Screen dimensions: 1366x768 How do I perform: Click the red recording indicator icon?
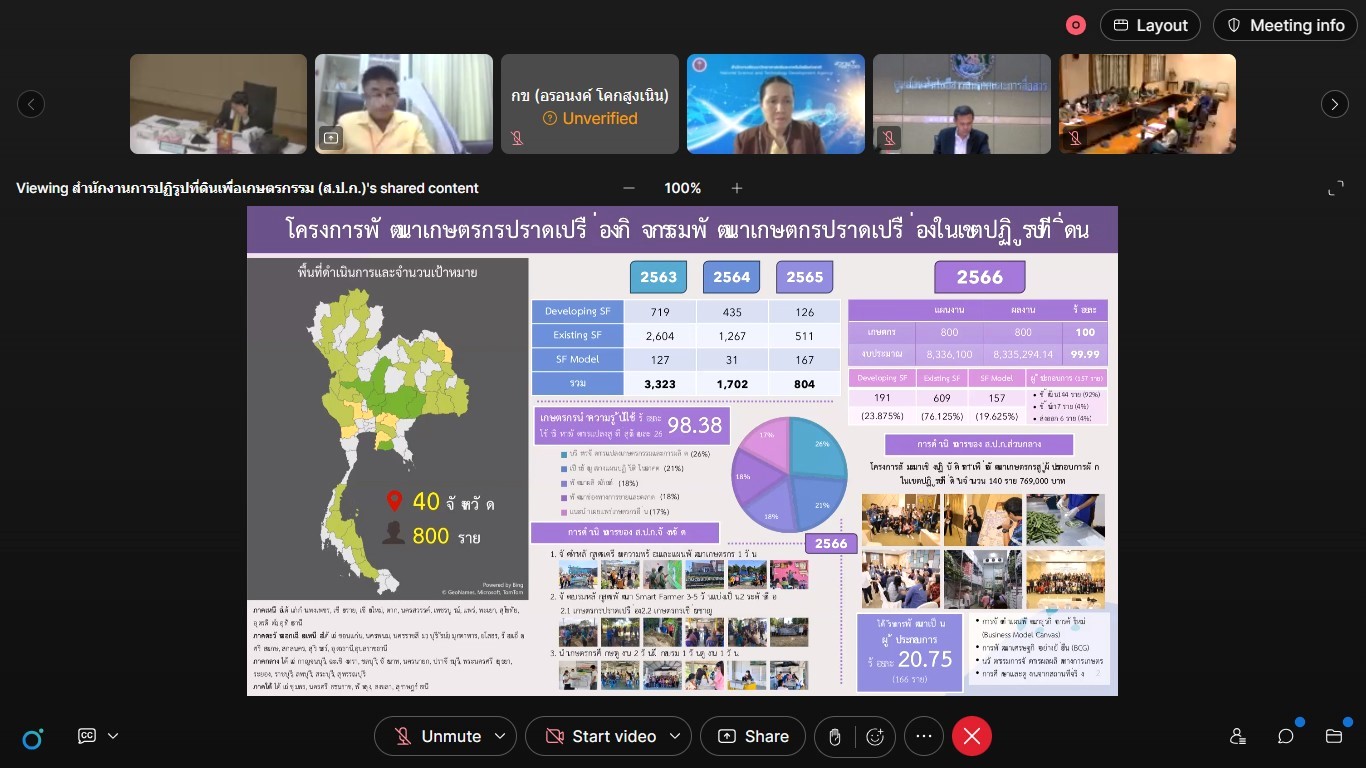(1076, 25)
